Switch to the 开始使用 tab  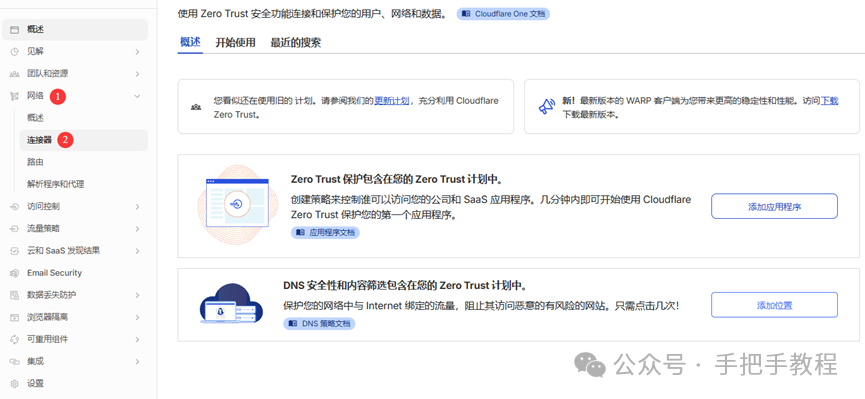coord(236,42)
